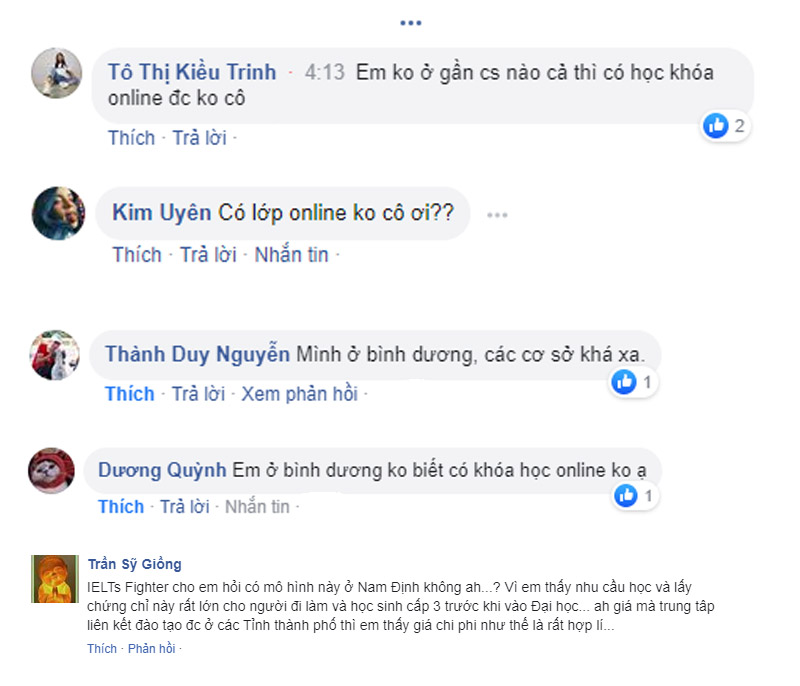Like Tô Thị Kiều Trinh's comment via Thích
Image resolution: width=800 pixels, height=686 pixels.
(131, 138)
